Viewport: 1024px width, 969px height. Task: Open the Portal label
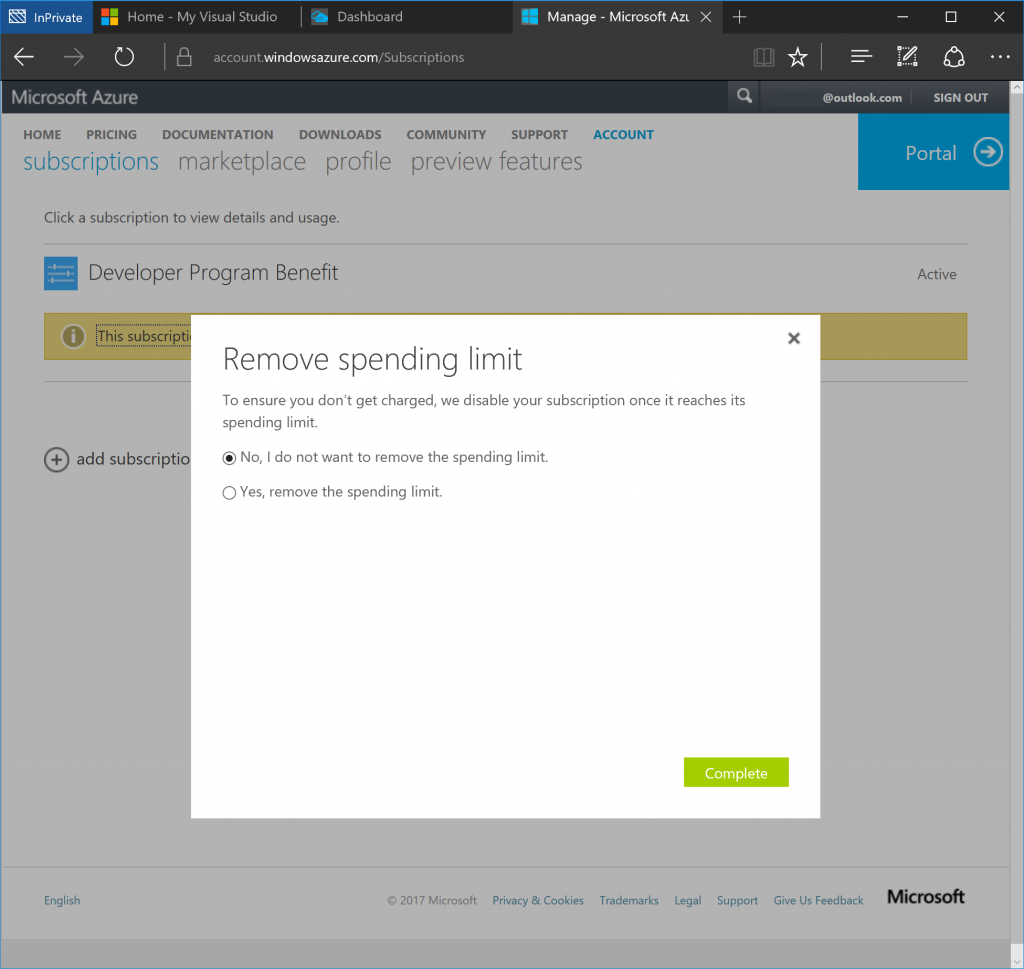[x=931, y=153]
